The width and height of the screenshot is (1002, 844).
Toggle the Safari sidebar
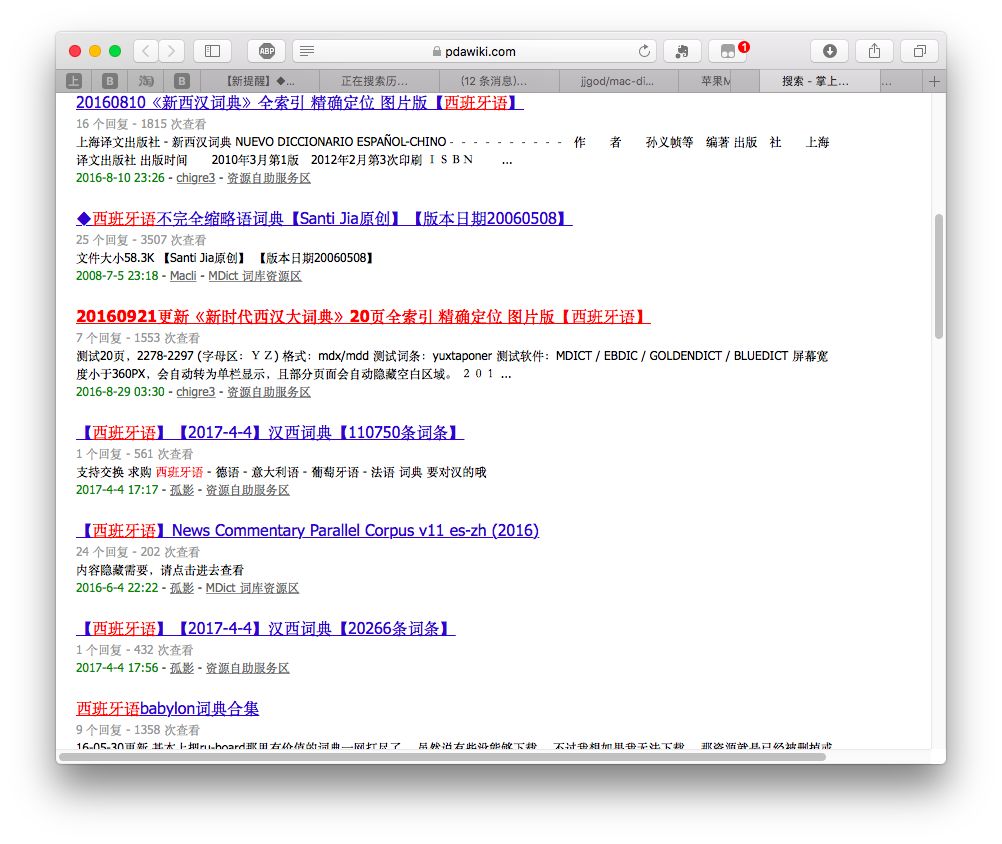click(212, 51)
